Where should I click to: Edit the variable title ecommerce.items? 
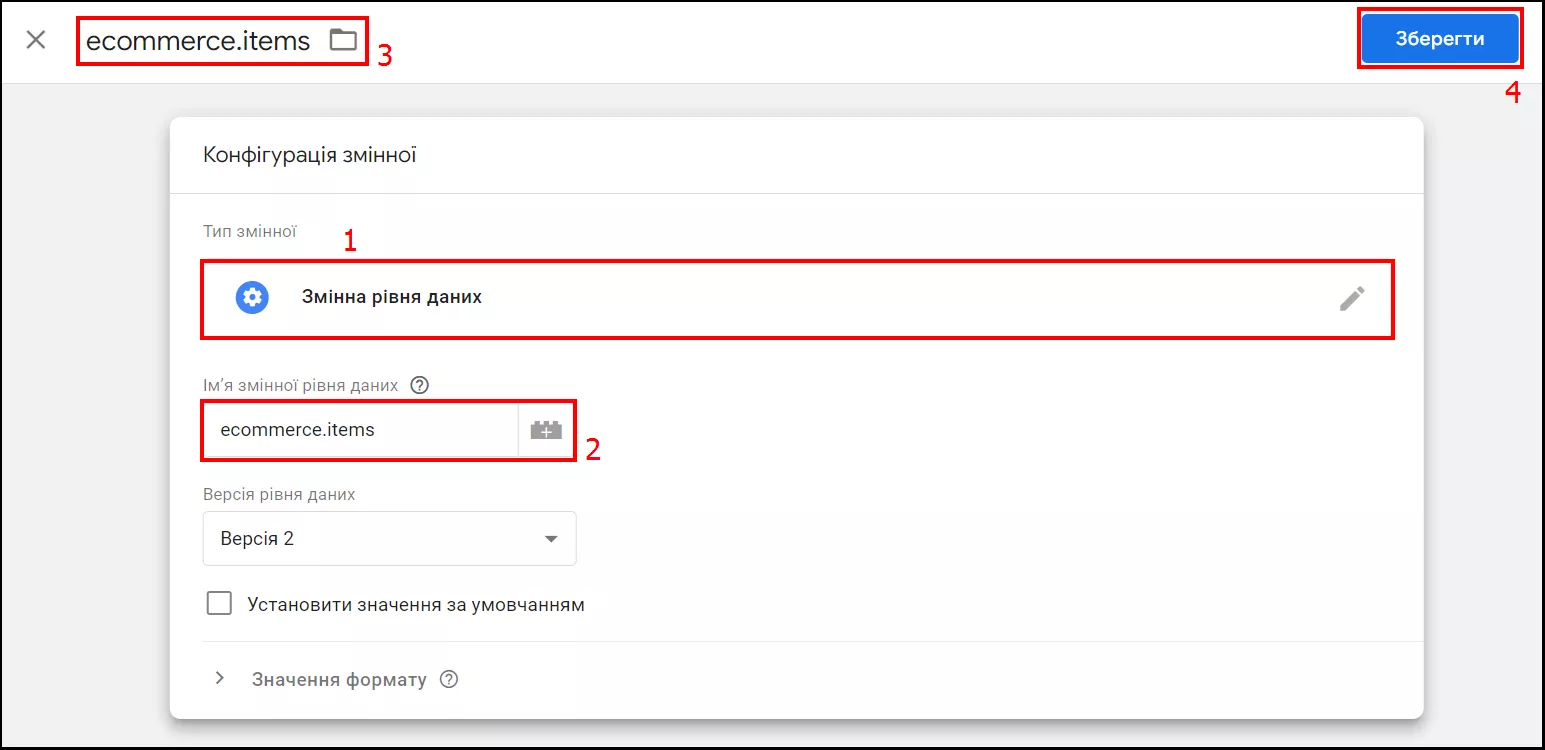point(198,40)
